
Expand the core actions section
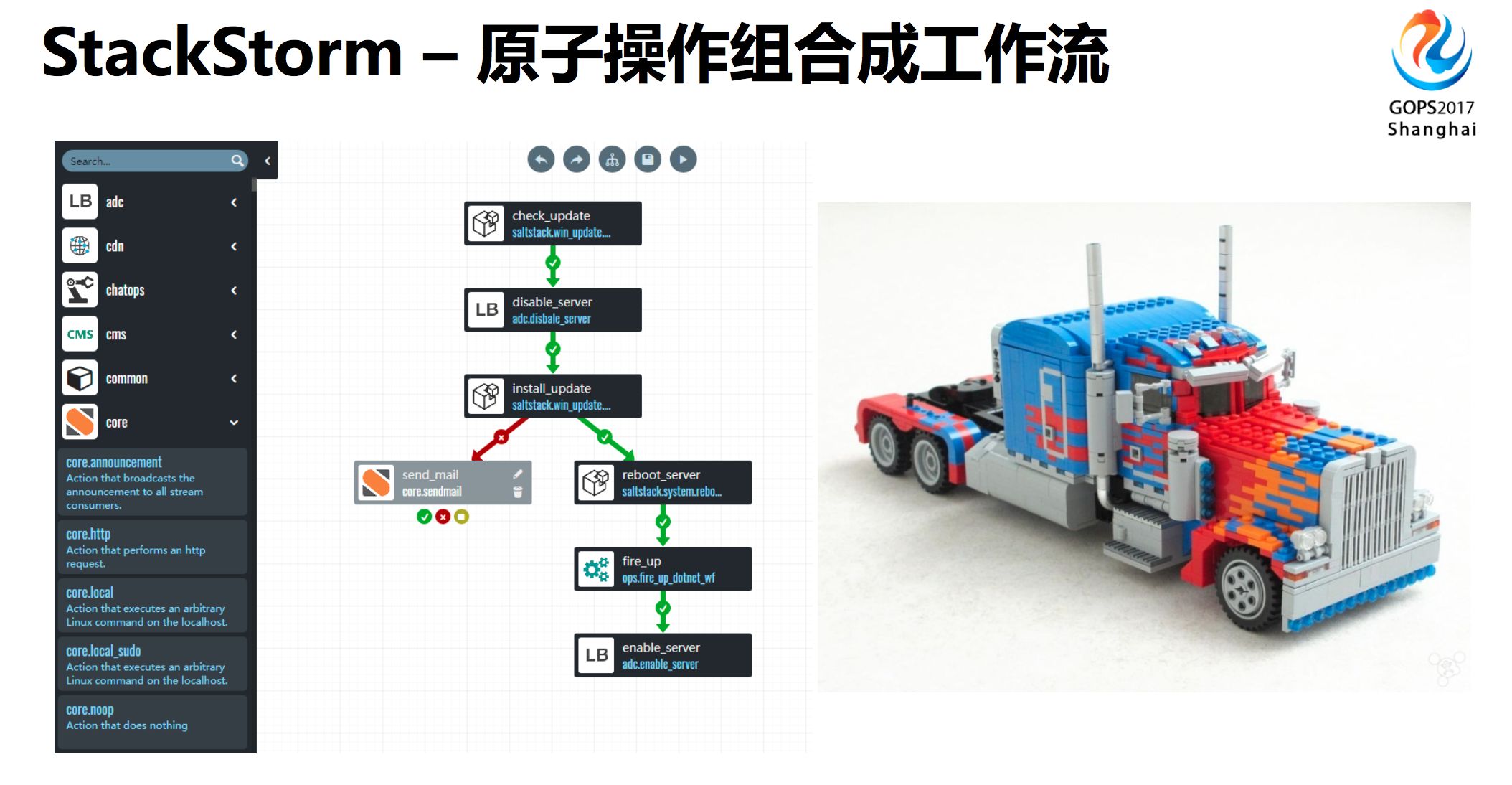(x=235, y=422)
